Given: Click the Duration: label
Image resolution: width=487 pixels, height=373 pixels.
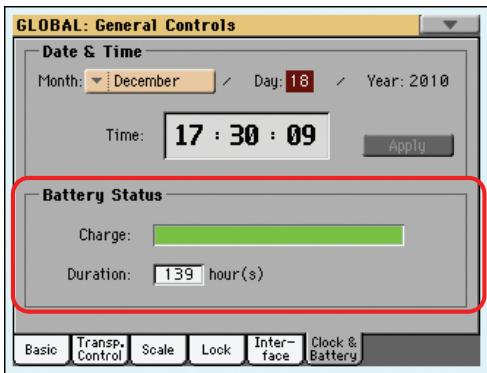Looking at the screenshot, I should (99, 275).
